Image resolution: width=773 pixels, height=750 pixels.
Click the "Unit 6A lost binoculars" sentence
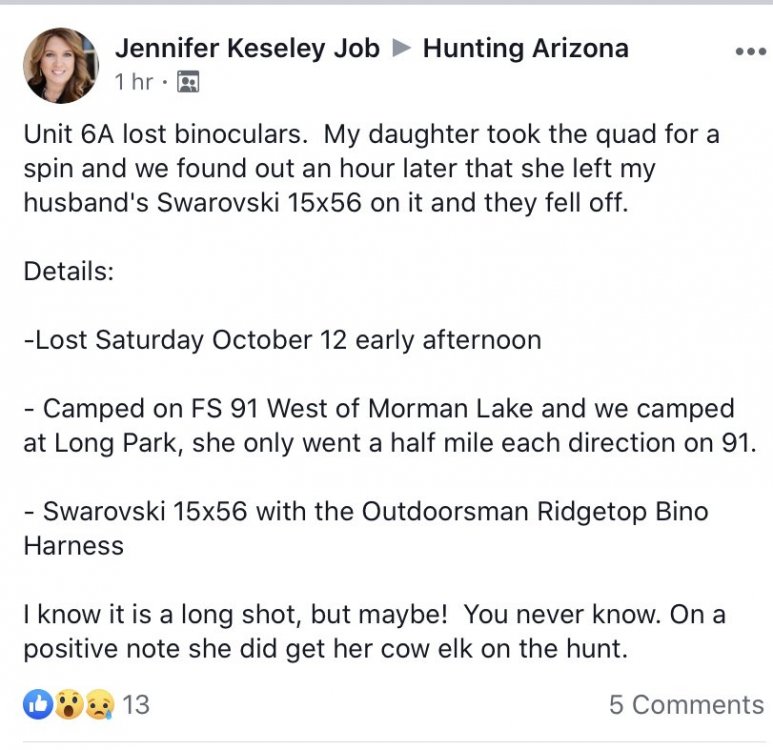pos(165,134)
